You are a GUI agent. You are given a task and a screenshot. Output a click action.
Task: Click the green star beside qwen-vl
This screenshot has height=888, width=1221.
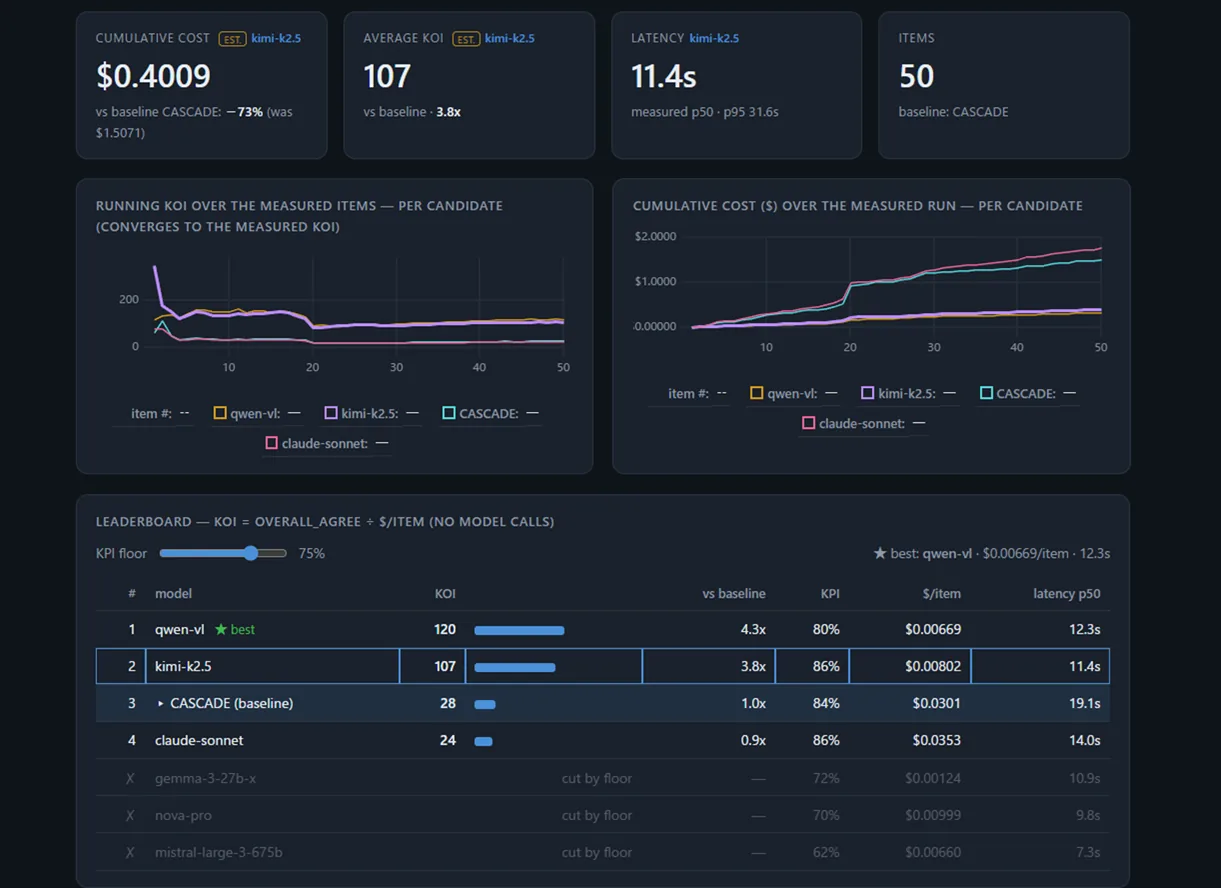[220, 630]
